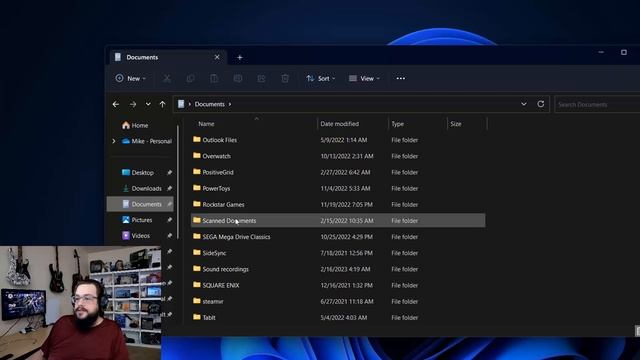Click Documents in the address breadcrumb
Screen dimensions: 640x360
coord(210,104)
